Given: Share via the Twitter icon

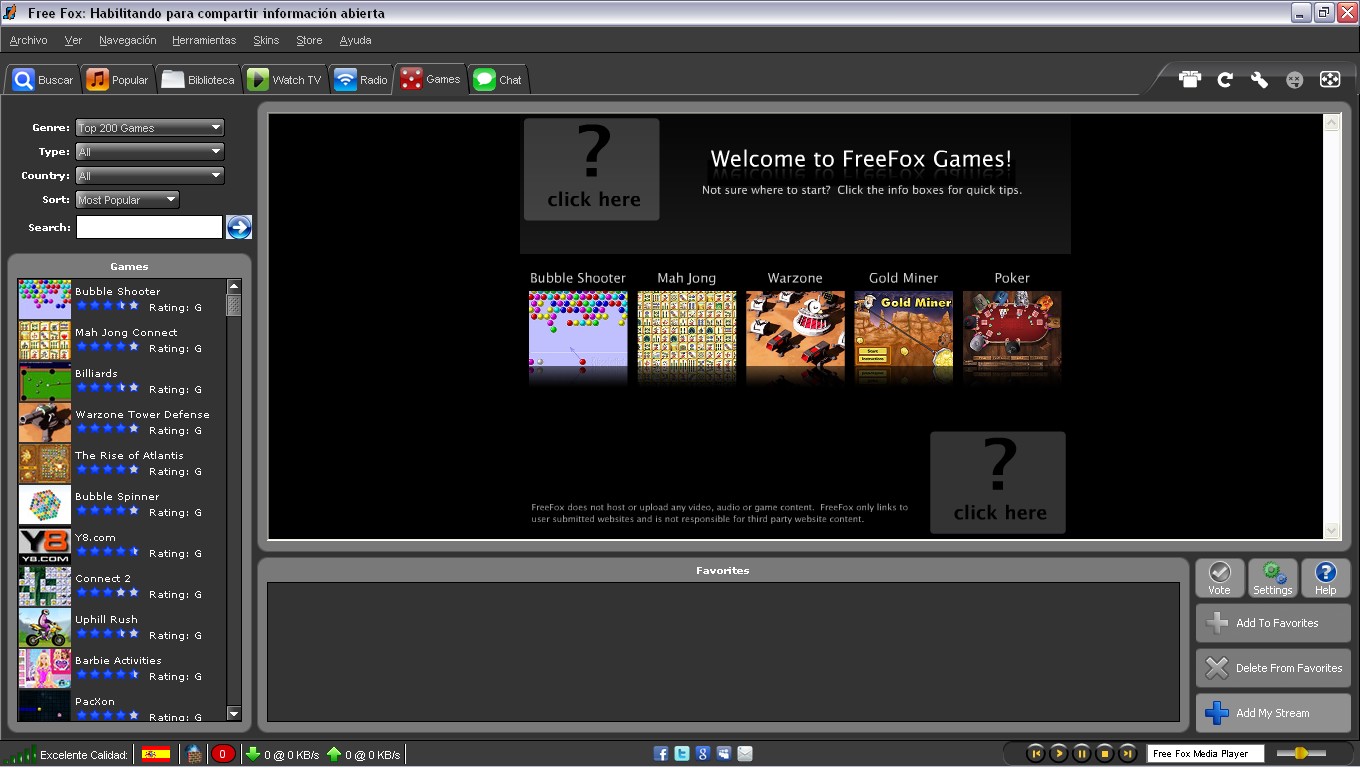Looking at the screenshot, I should coord(682,754).
